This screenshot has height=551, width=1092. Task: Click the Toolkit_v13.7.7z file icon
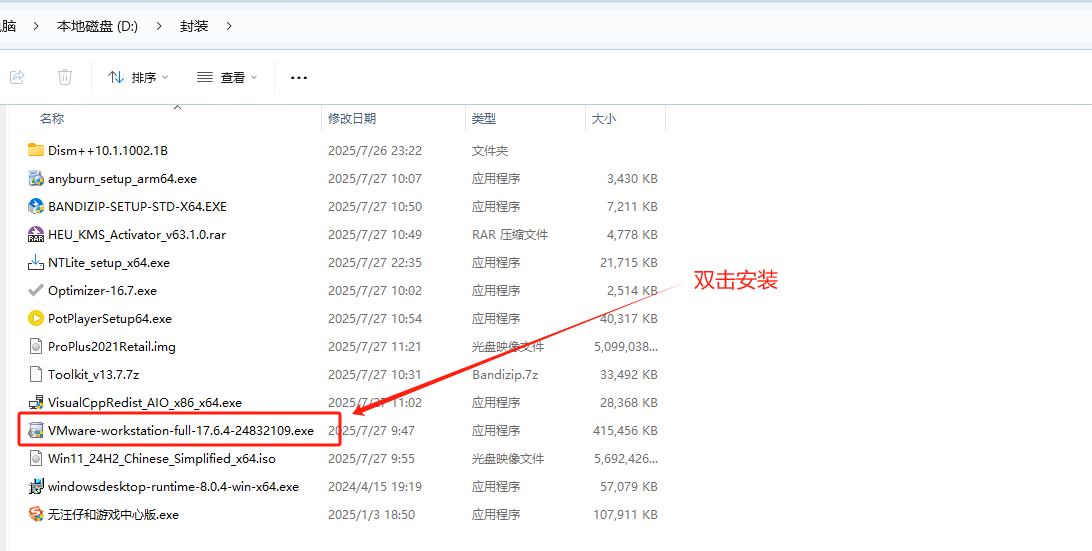click(36, 374)
